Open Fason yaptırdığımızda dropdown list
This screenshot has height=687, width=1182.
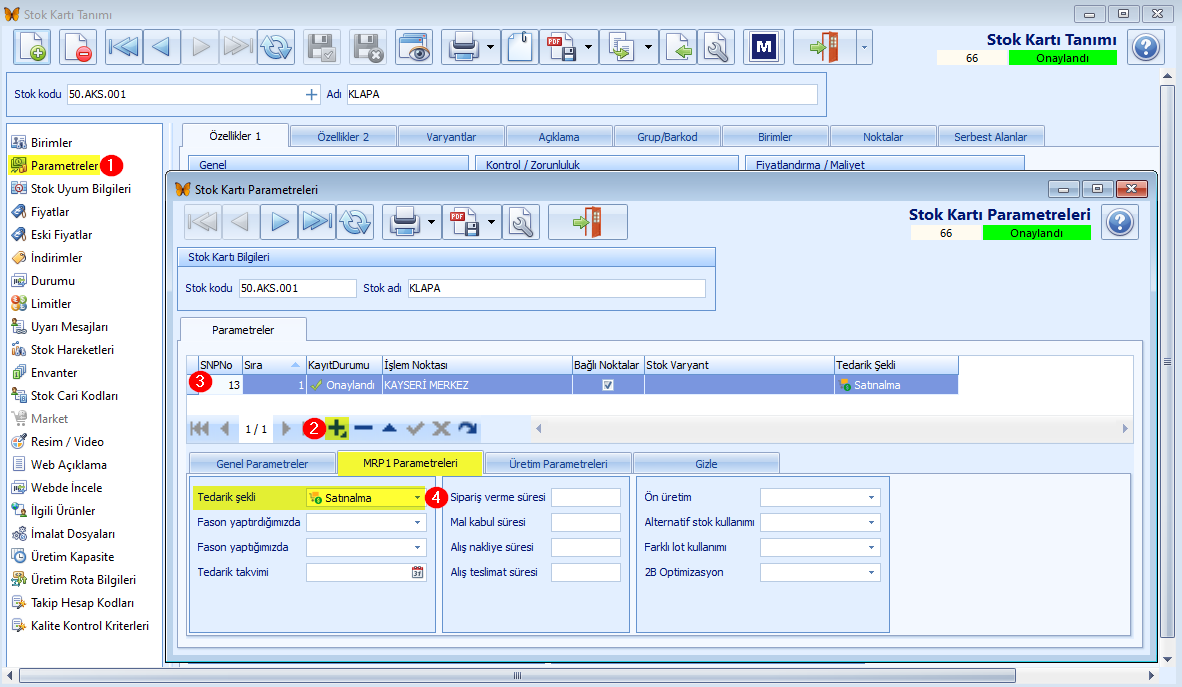click(417, 523)
